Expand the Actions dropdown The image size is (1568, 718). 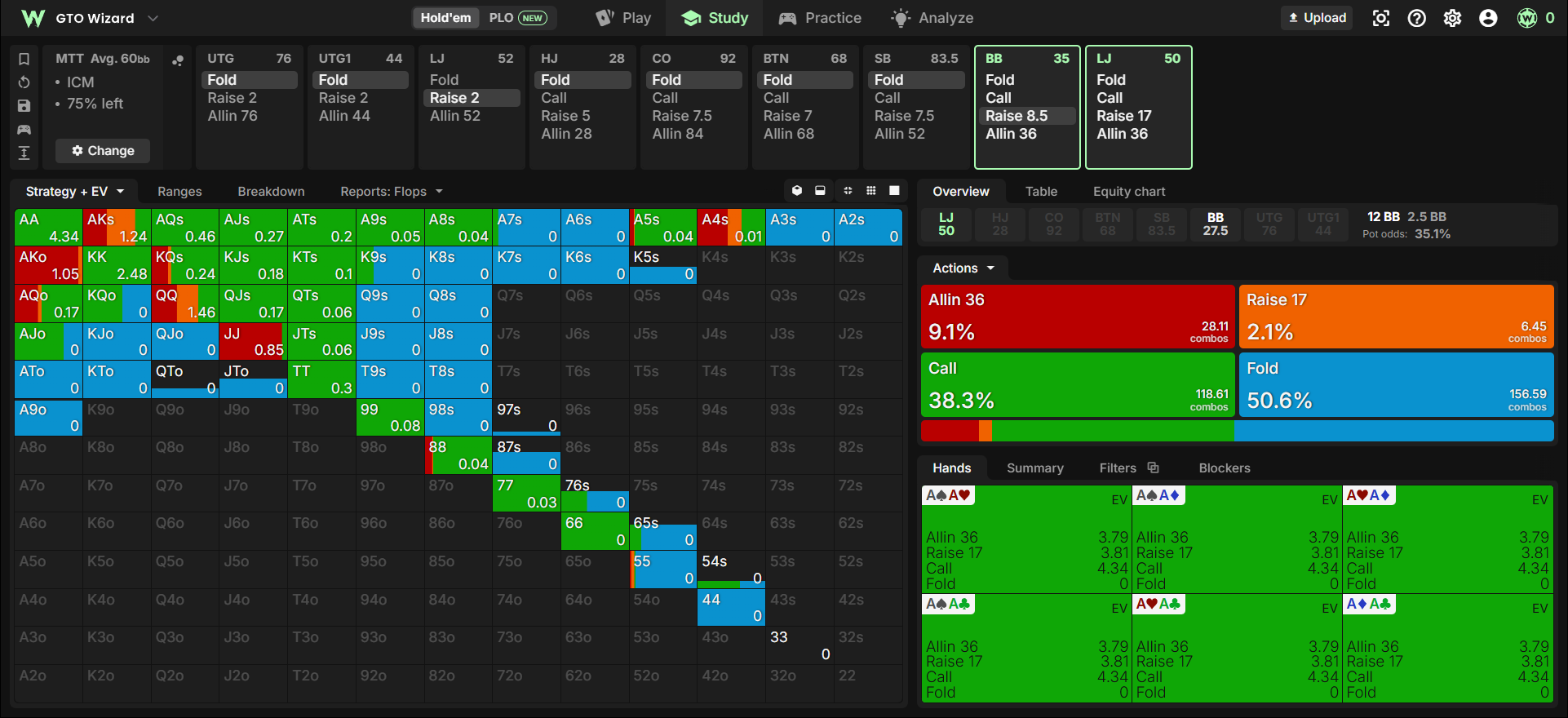pos(964,268)
